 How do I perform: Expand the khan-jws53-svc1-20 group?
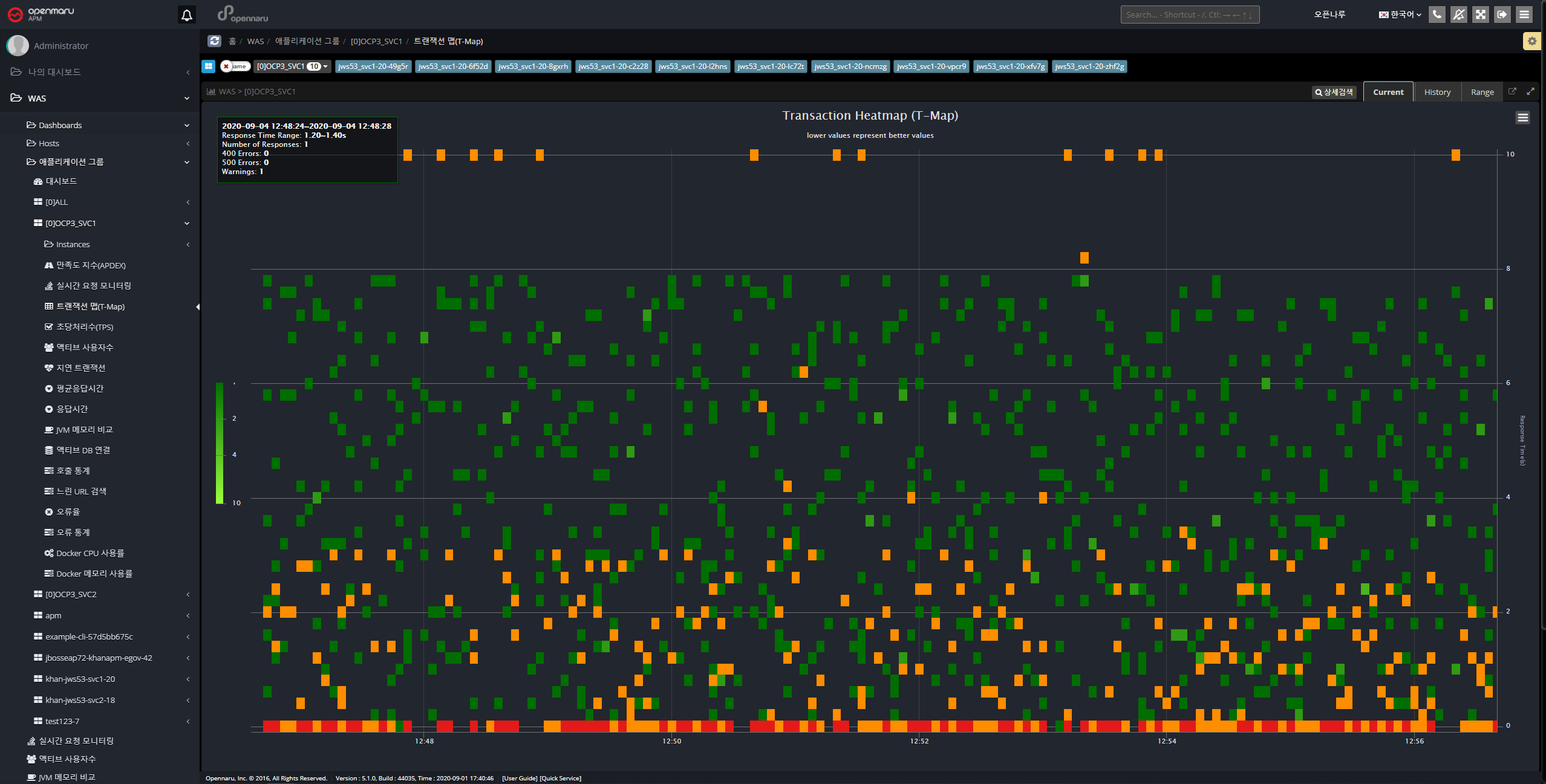[x=100, y=679]
